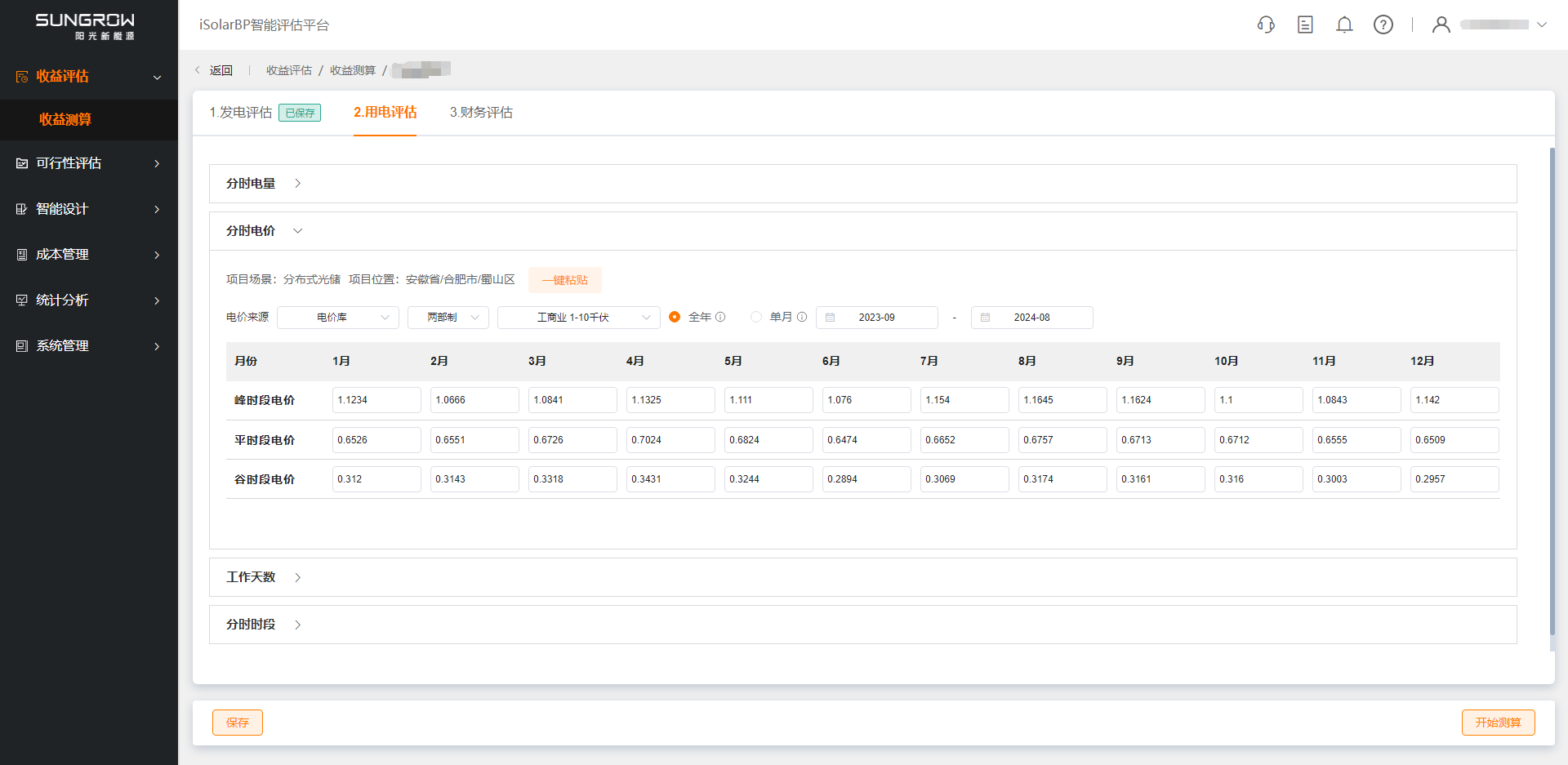Click the info icon next to 单月

click(802, 317)
